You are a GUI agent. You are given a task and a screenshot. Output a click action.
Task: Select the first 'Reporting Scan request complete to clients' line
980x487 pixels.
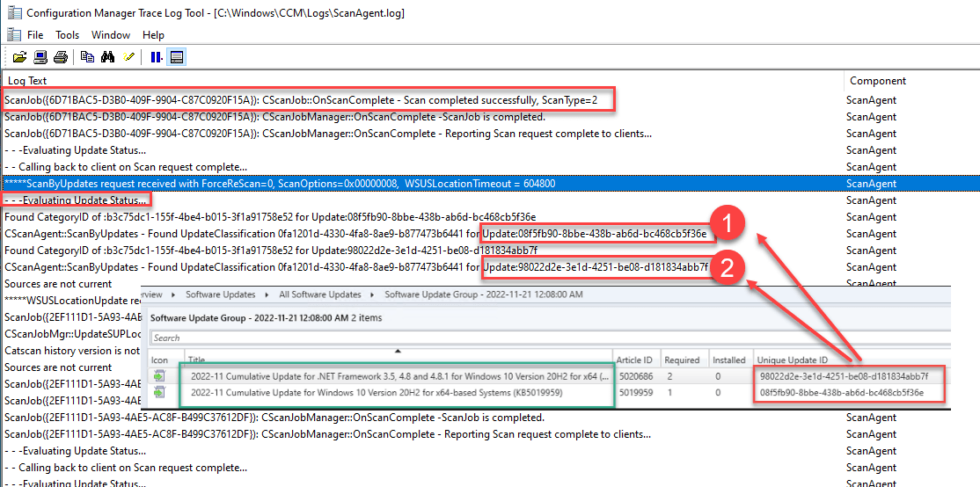[x=328, y=133]
